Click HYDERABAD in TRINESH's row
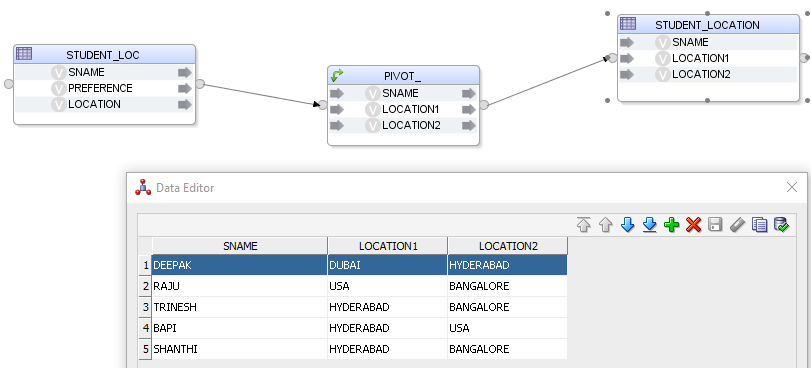The height and width of the screenshot is (368, 811). [x=387, y=307]
